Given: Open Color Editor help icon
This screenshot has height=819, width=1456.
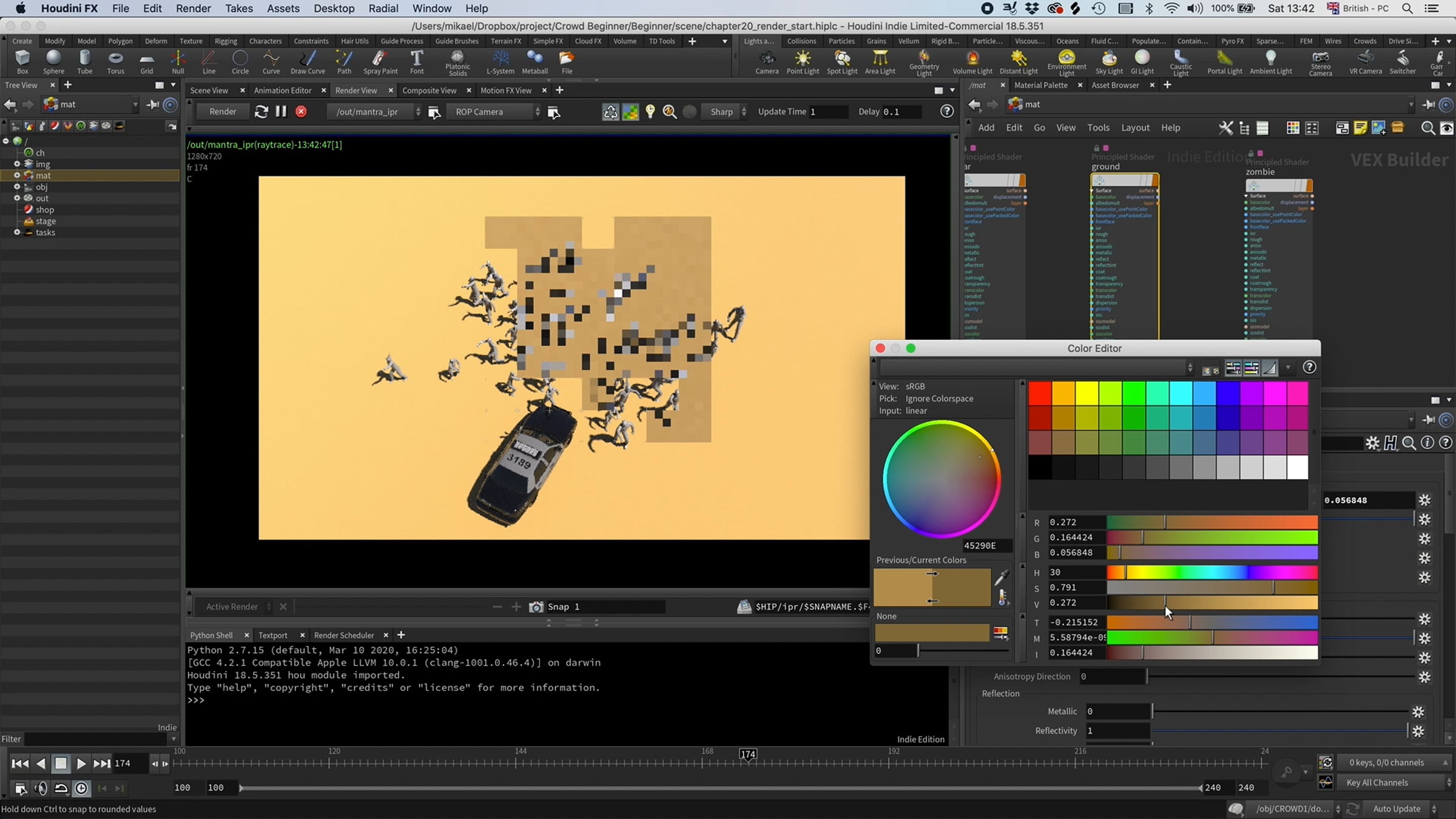Looking at the screenshot, I should coord(1309,367).
